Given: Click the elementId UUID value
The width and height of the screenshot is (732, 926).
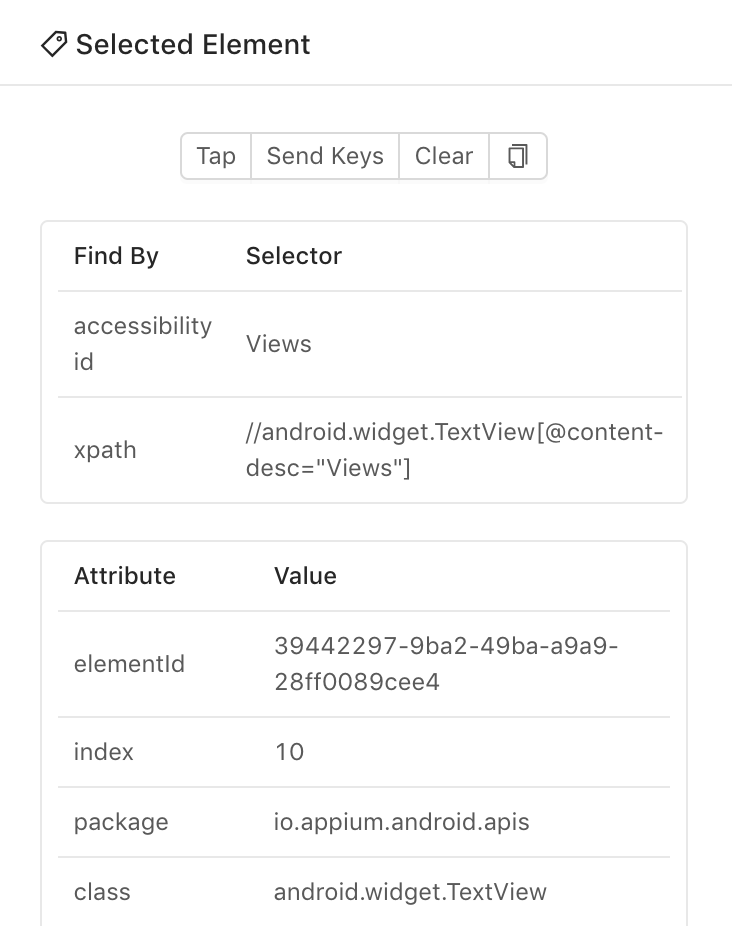Looking at the screenshot, I should 446,664.
